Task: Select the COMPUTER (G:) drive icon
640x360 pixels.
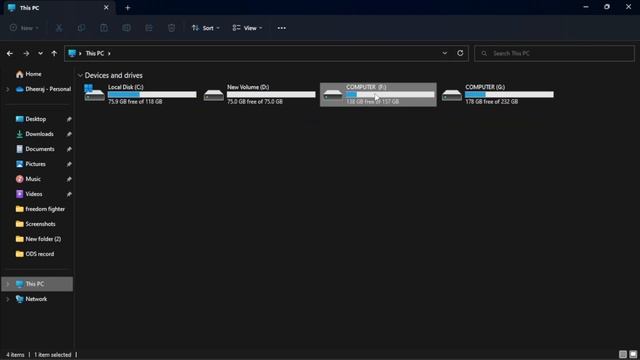Action: [x=452, y=96]
